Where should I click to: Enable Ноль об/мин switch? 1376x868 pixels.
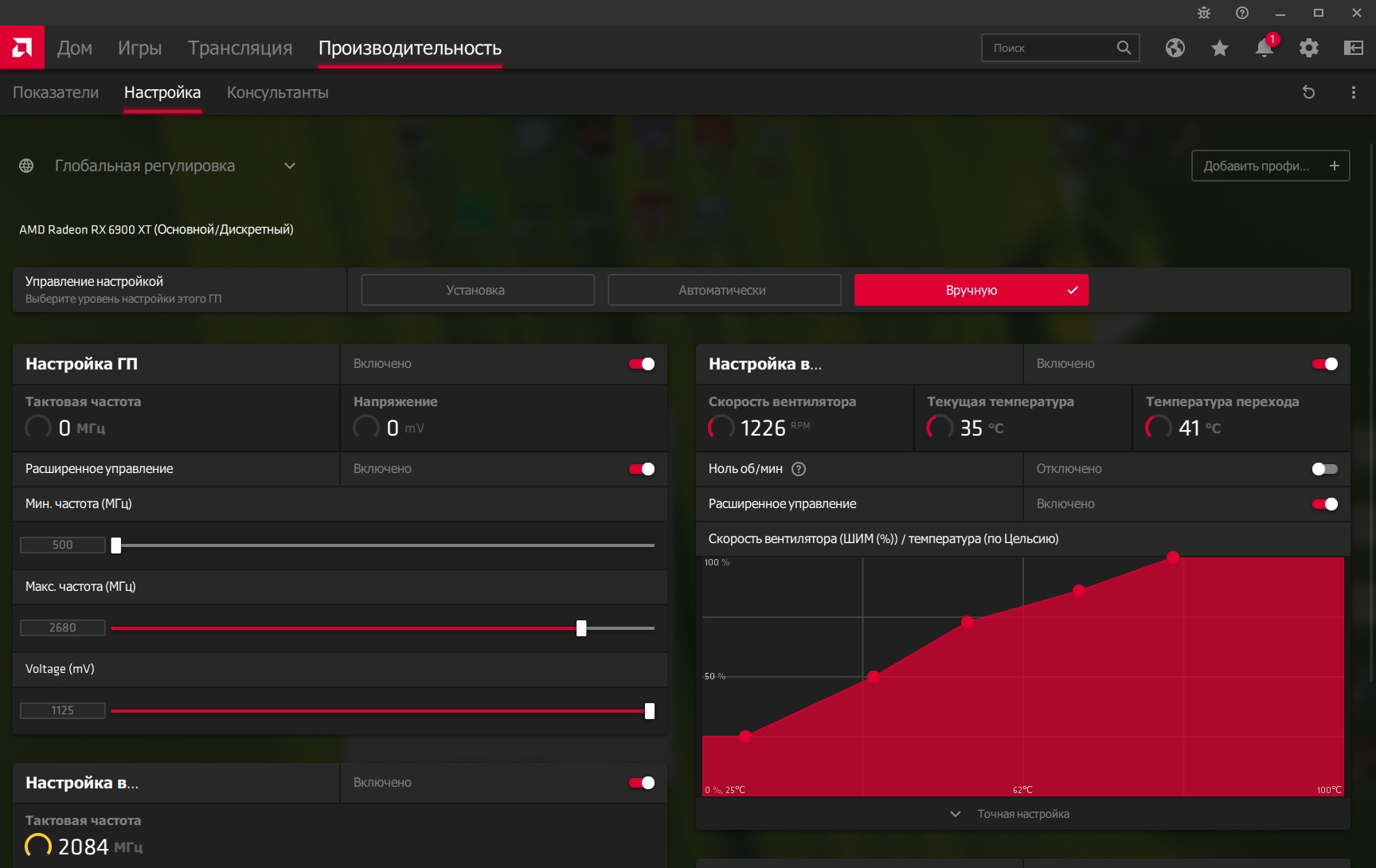pos(1325,469)
